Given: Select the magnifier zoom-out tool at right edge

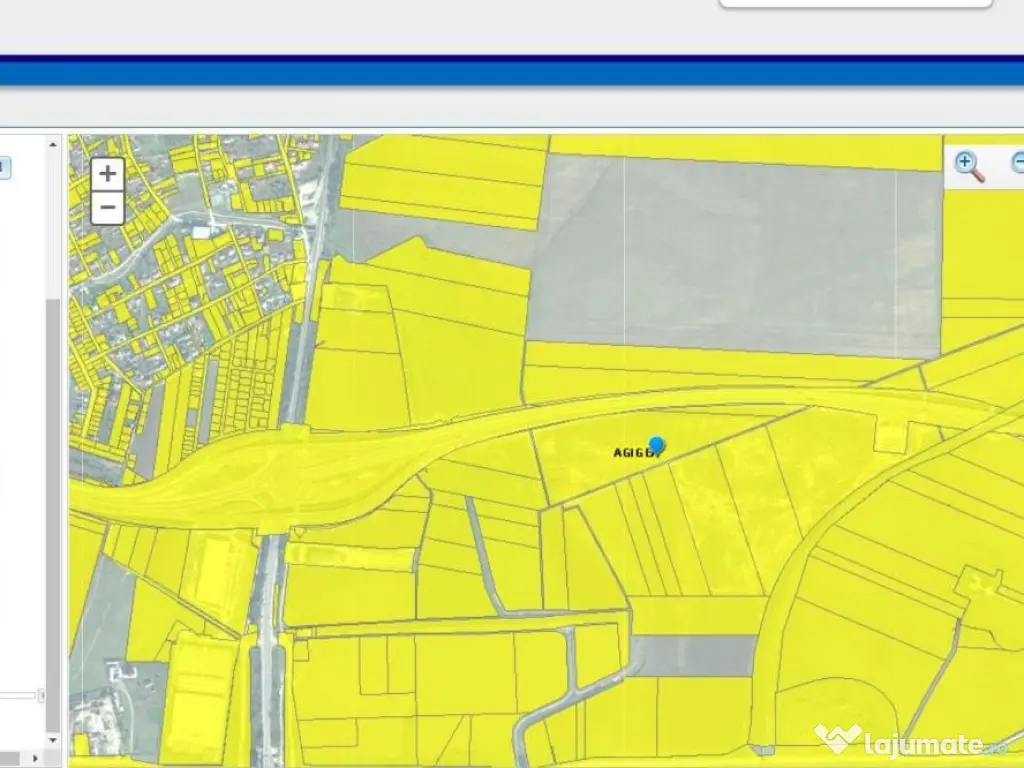Looking at the screenshot, I should [x=1017, y=163].
